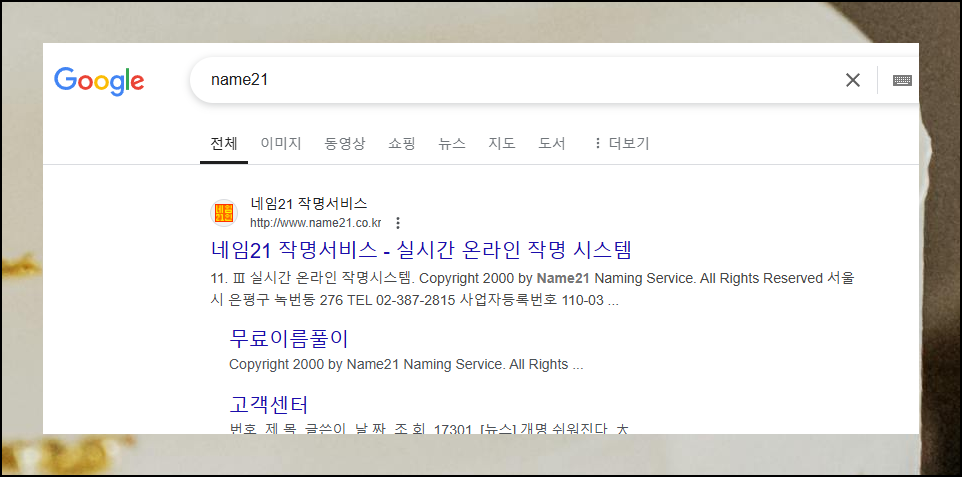Screen dimensions: 962x477
Task: Switch to the 동영상 tab
Action: (x=345, y=144)
